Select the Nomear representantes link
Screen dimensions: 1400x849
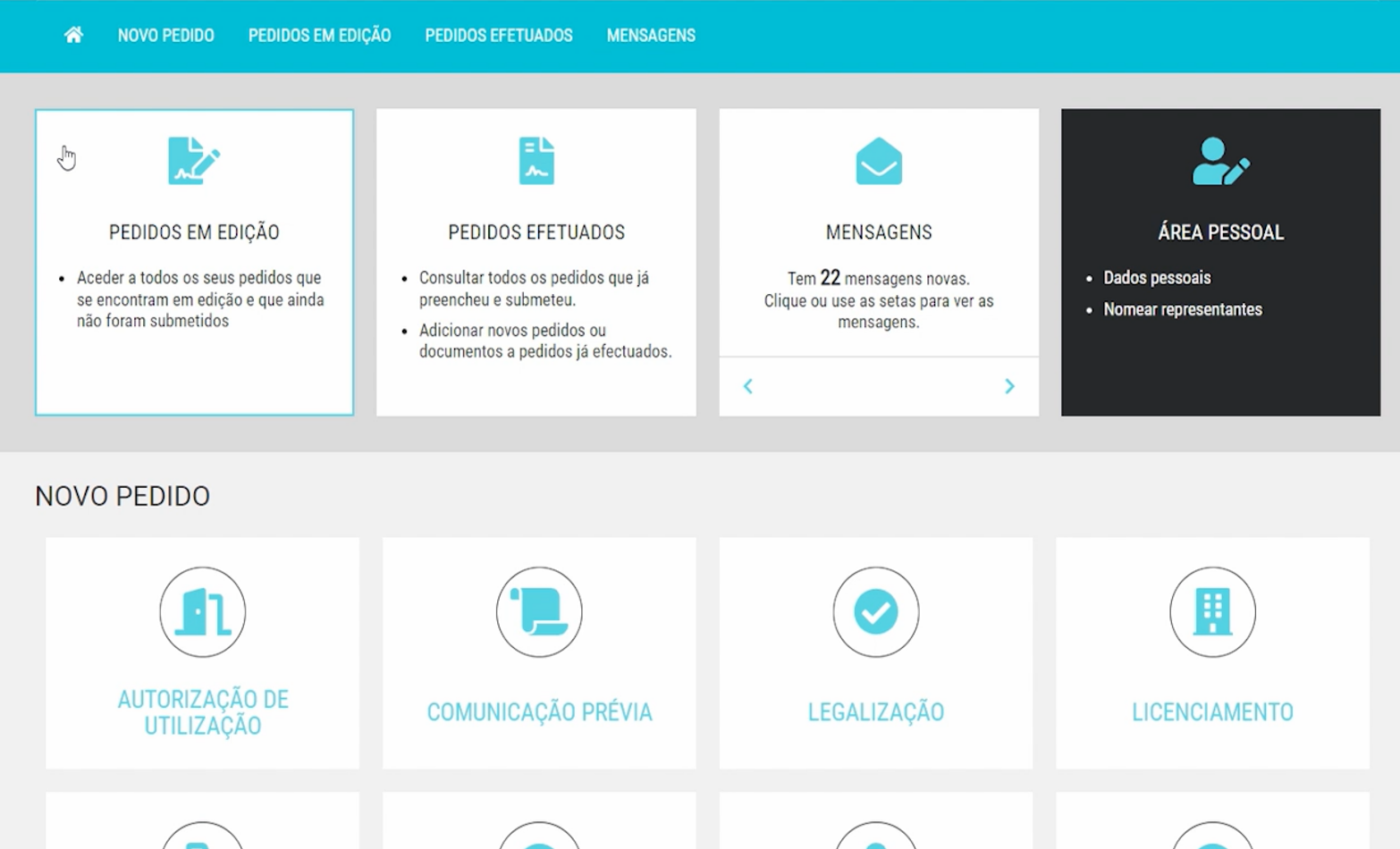(1183, 310)
